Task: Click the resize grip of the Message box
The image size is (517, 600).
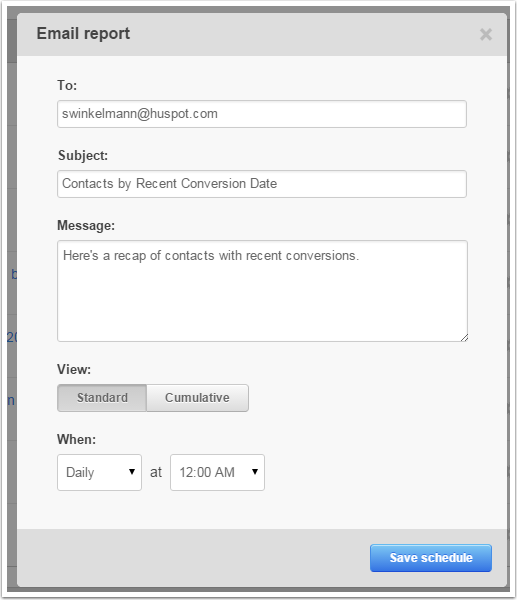Action: click(464, 338)
